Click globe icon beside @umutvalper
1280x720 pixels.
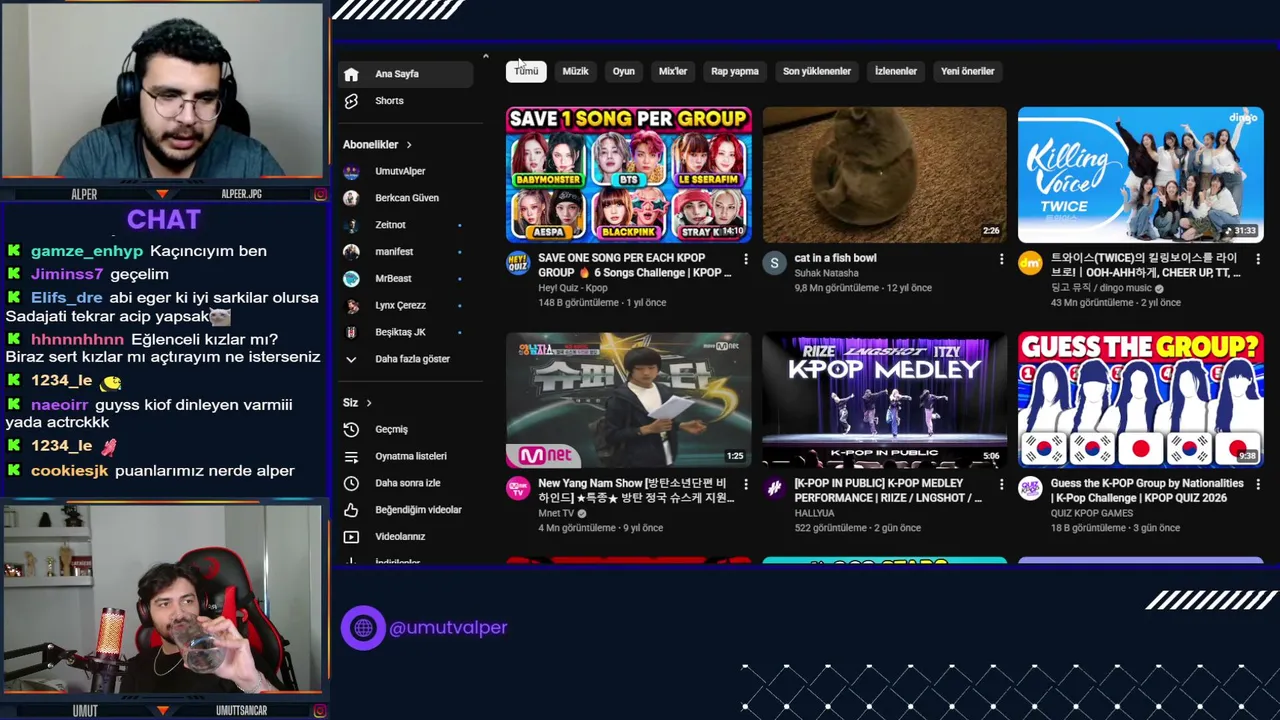[x=363, y=628]
